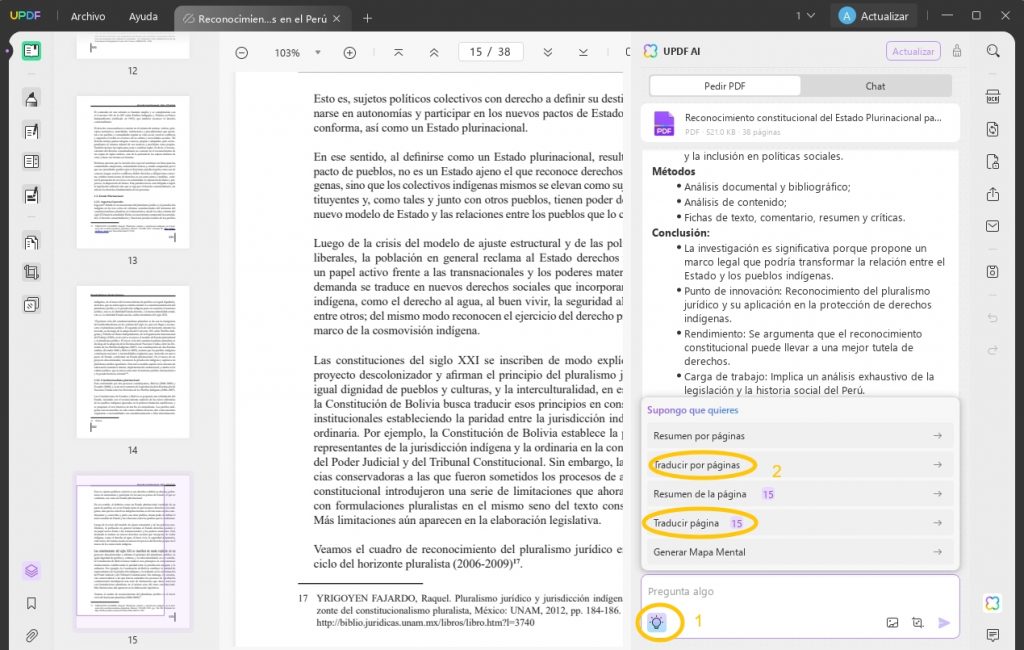Open the attachments paperclip panel
This screenshot has width=1024, height=650.
(x=31, y=633)
